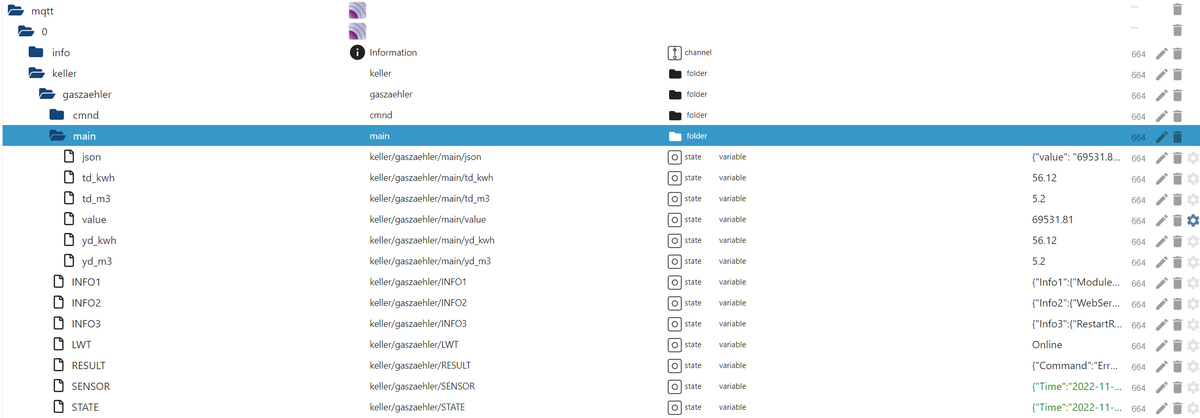The height and width of the screenshot is (418, 1200).
Task: Click the td_kwh value 56.12
Action: [1044, 178]
